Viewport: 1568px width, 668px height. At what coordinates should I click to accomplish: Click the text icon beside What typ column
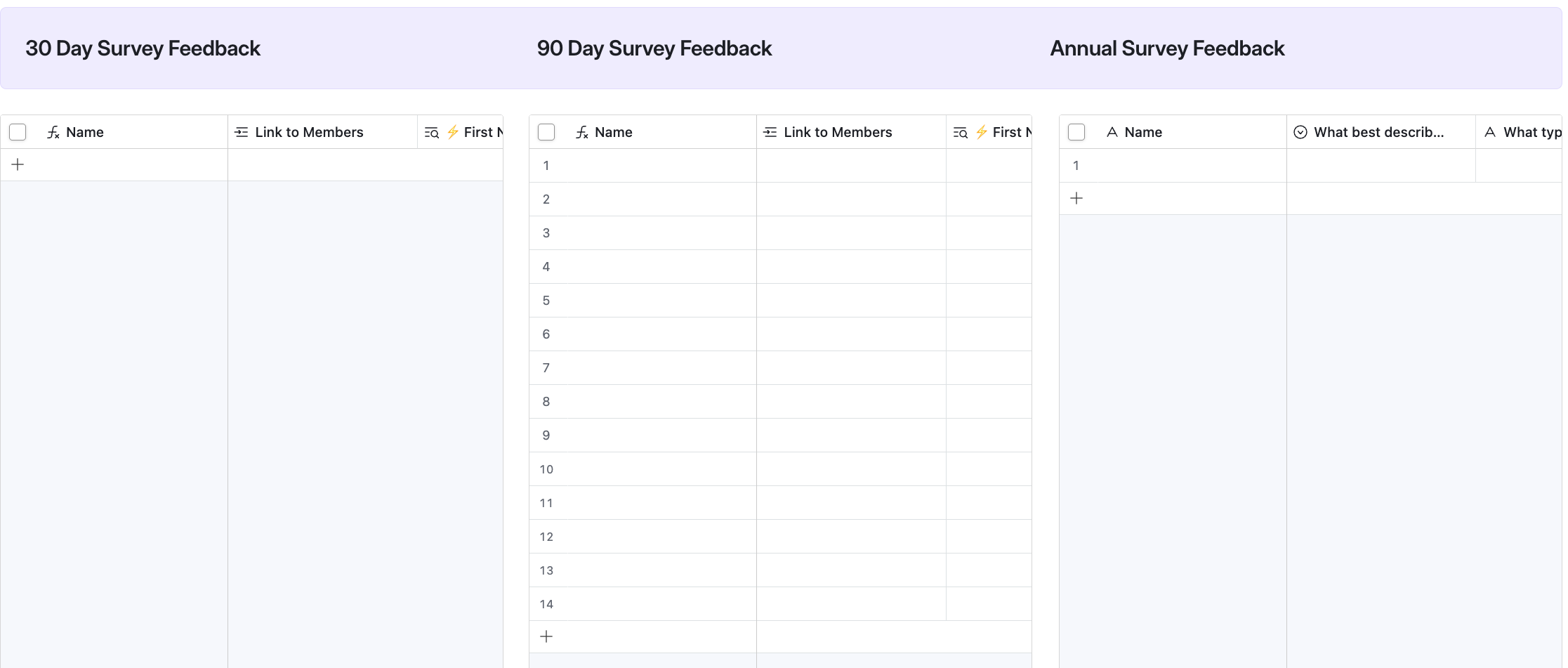pos(1490,132)
